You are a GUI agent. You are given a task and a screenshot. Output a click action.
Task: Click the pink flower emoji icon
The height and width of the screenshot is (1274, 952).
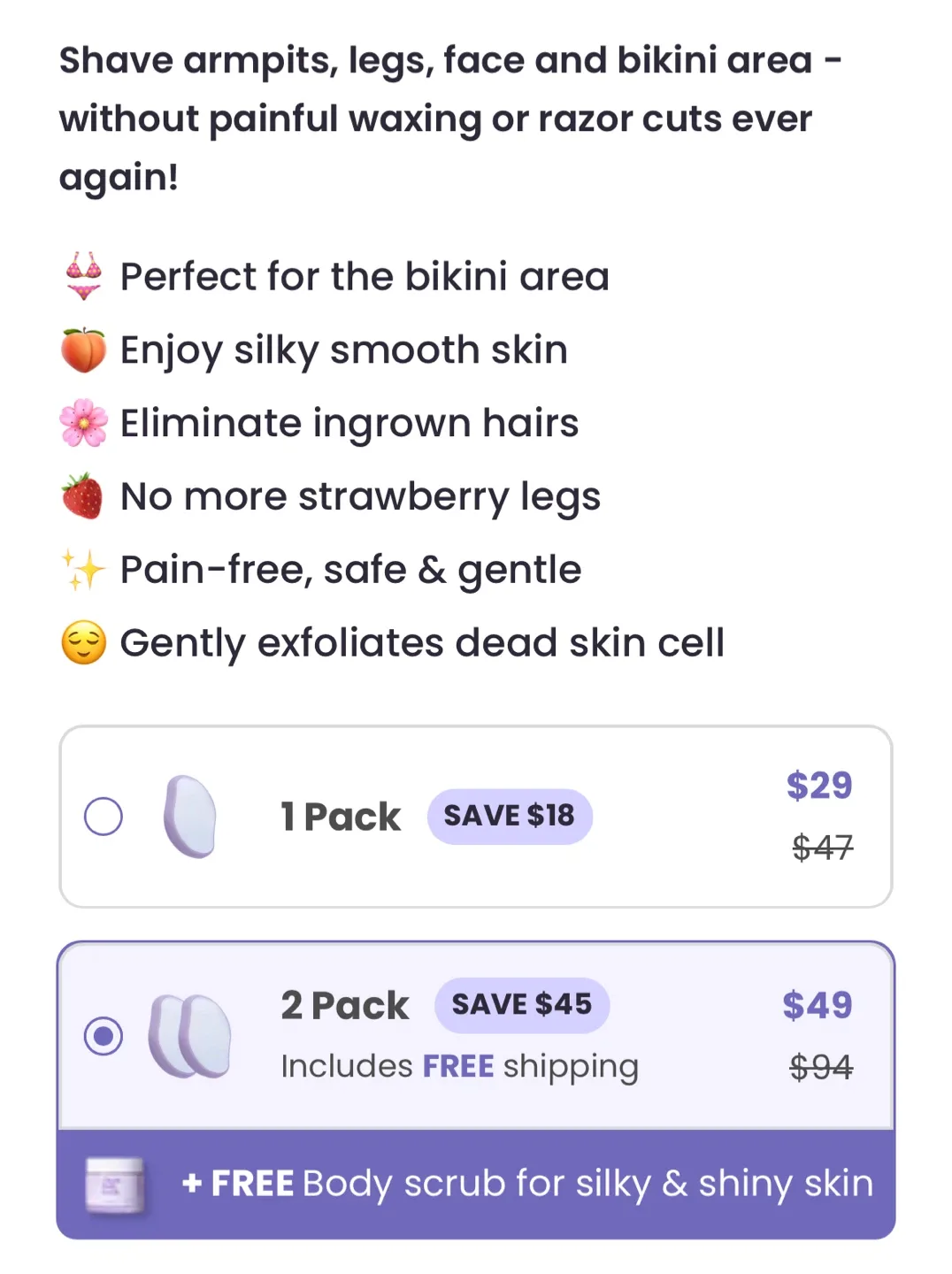tap(84, 423)
